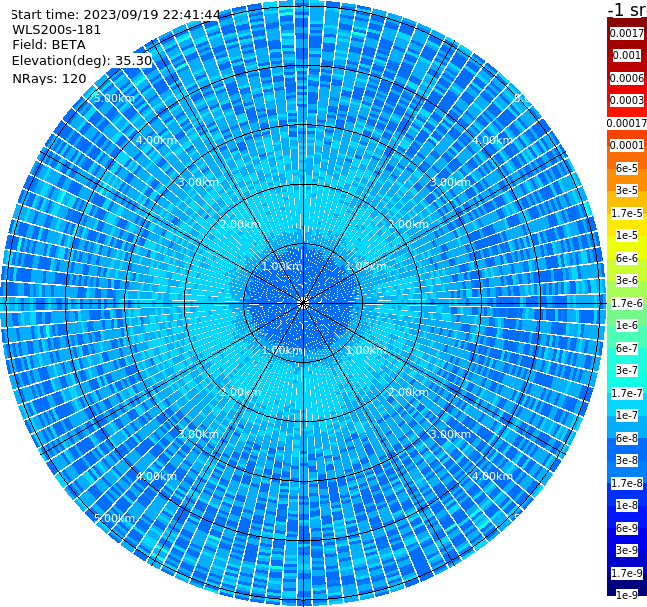Click the 5.00km ring label in lower-left quadrant
The height and width of the screenshot is (607, 647).
point(114,518)
